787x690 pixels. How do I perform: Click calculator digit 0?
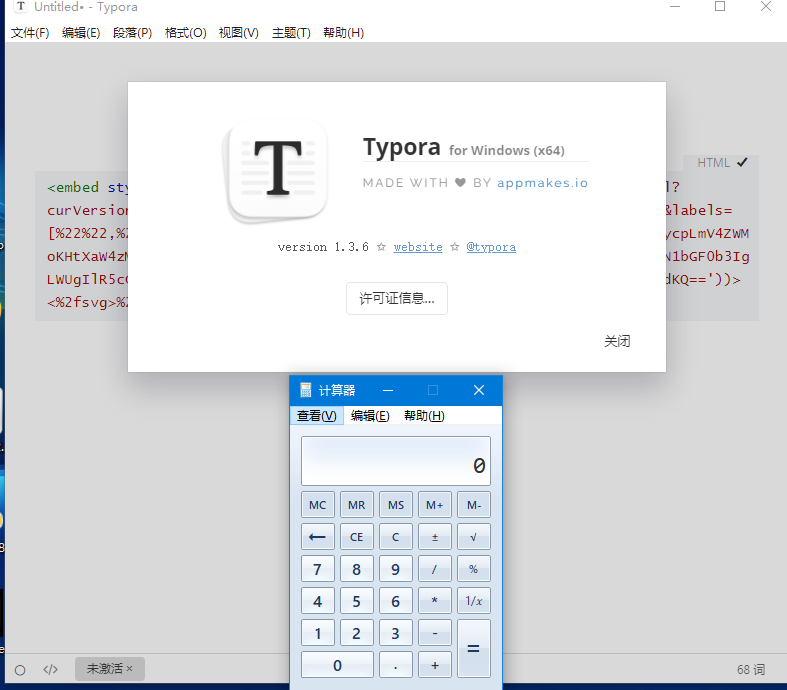click(x=337, y=665)
